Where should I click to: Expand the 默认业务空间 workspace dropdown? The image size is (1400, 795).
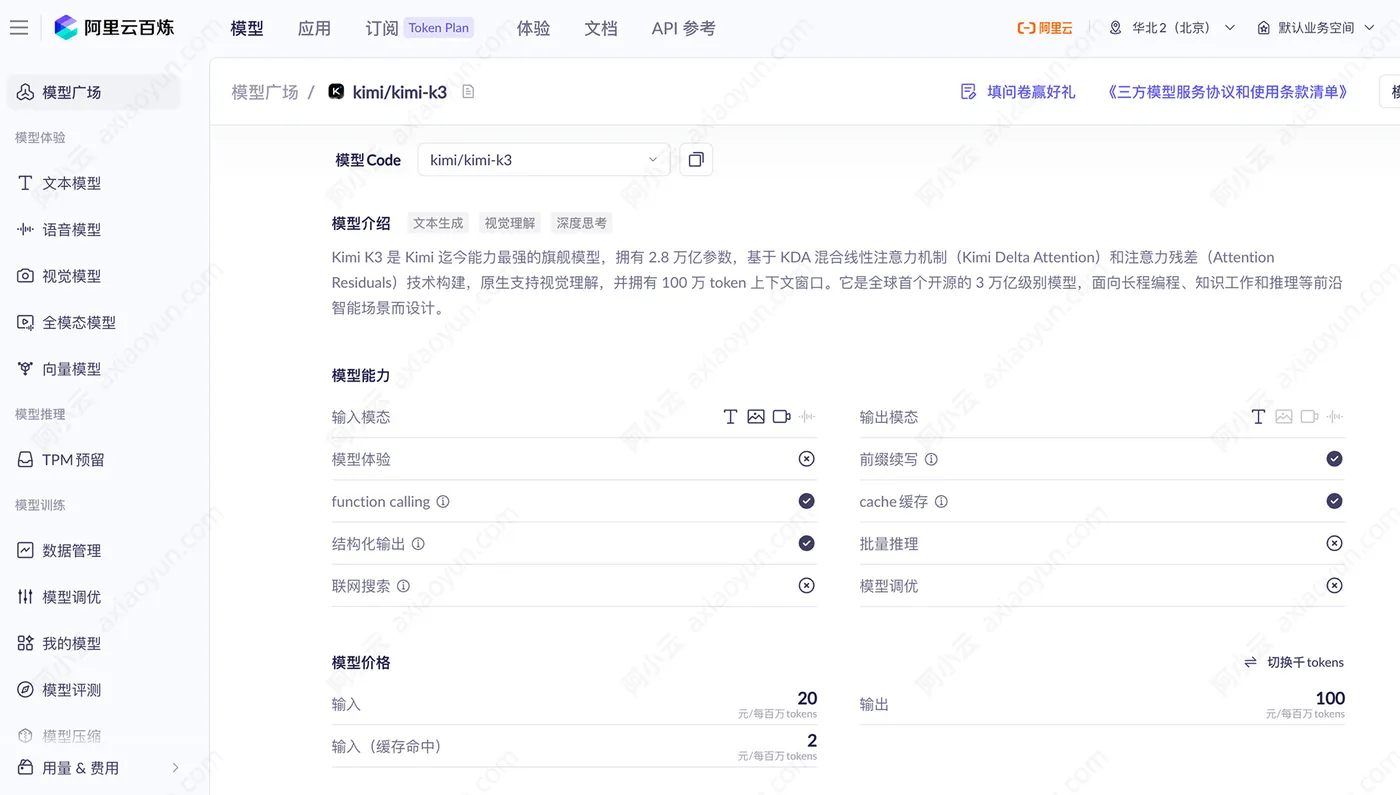(x=1371, y=28)
